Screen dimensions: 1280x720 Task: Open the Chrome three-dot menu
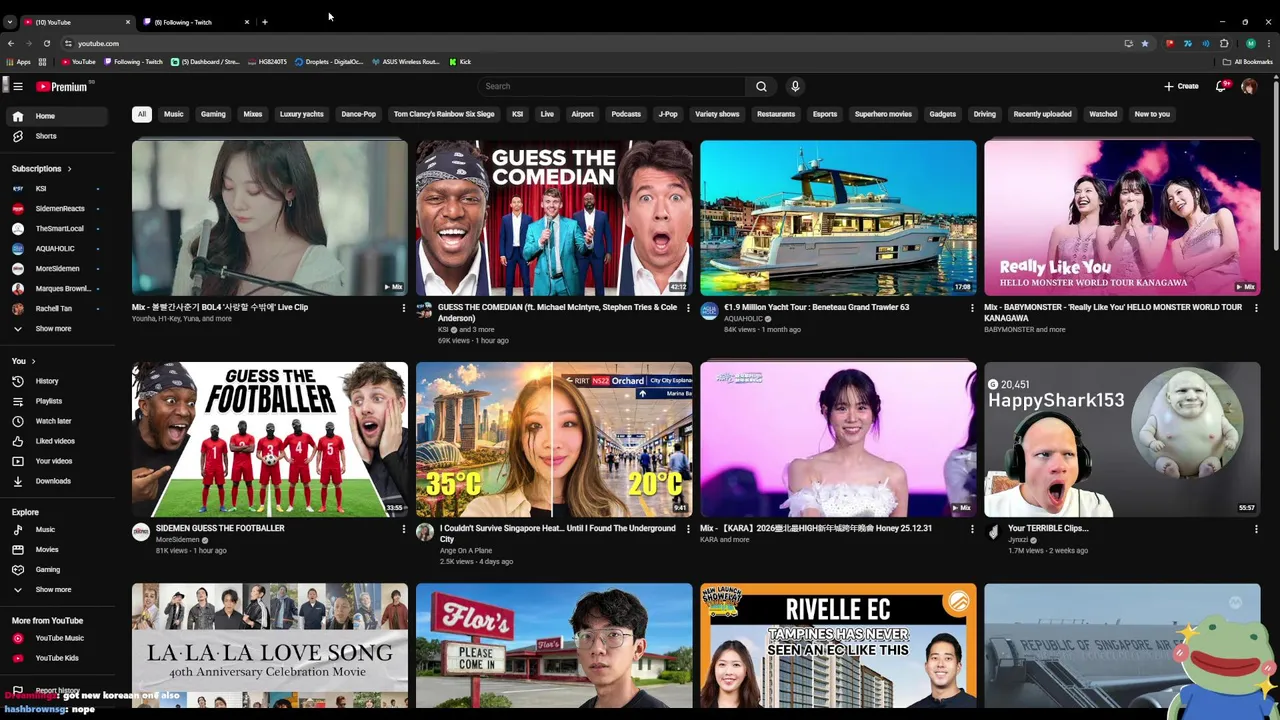point(1268,43)
